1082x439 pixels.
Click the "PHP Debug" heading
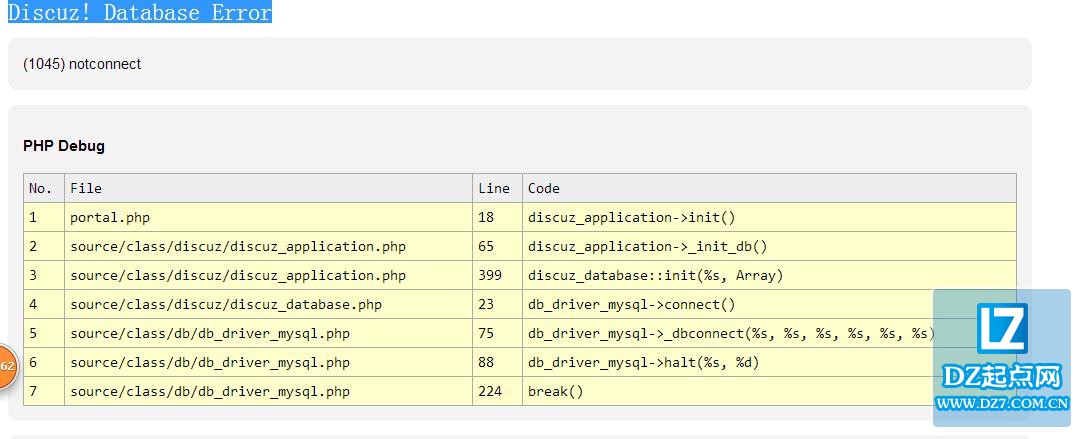(64, 146)
